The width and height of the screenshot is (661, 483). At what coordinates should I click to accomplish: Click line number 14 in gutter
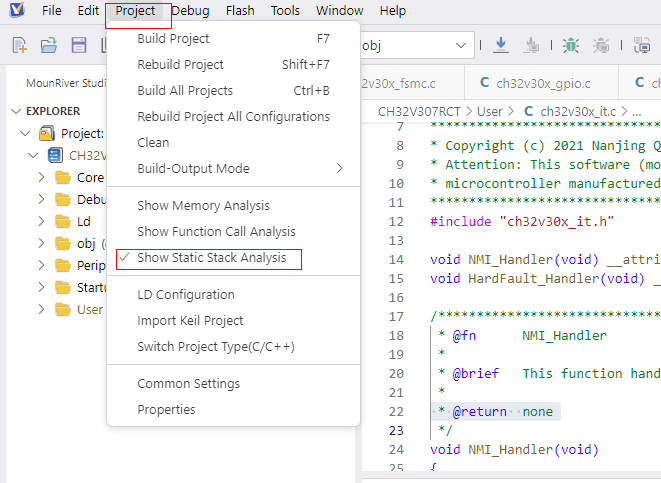396,260
